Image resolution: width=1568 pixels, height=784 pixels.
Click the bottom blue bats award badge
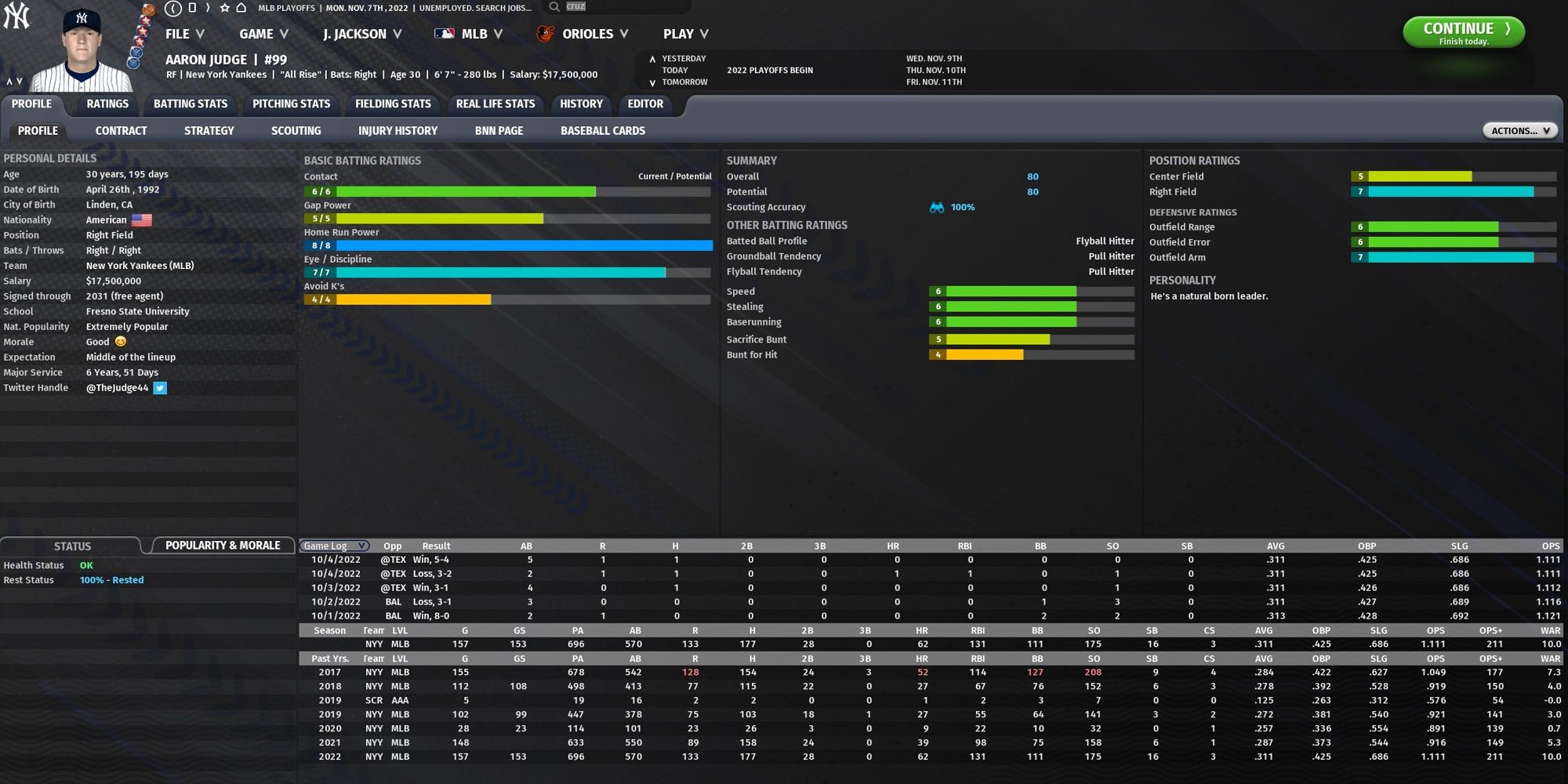point(134,63)
